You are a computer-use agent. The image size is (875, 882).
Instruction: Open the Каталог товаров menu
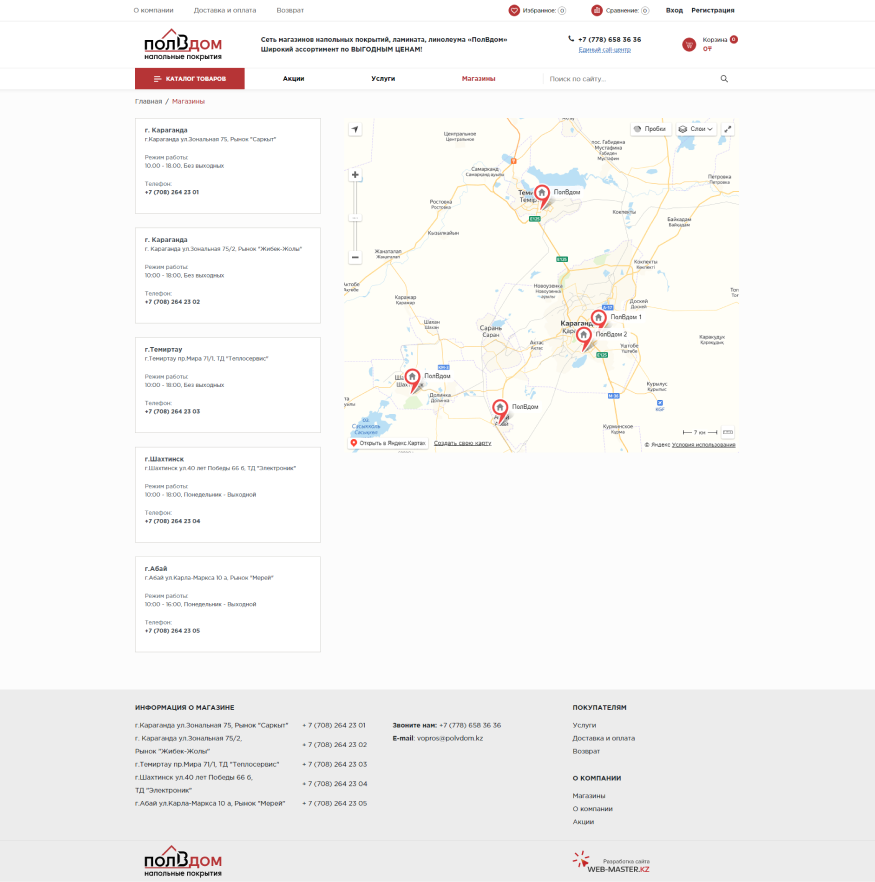tap(190, 79)
